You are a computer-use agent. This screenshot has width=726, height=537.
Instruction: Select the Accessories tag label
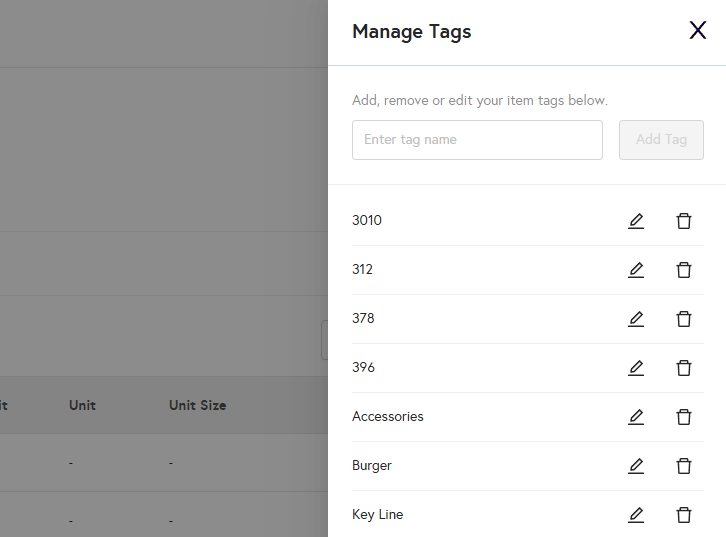click(388, 417)
